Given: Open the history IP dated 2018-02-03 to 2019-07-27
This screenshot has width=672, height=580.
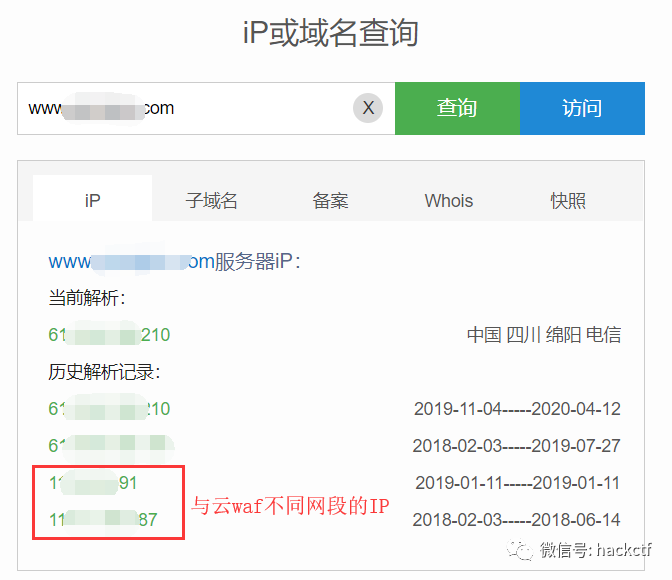Looking at the screenshot, I should coord(111,445).
